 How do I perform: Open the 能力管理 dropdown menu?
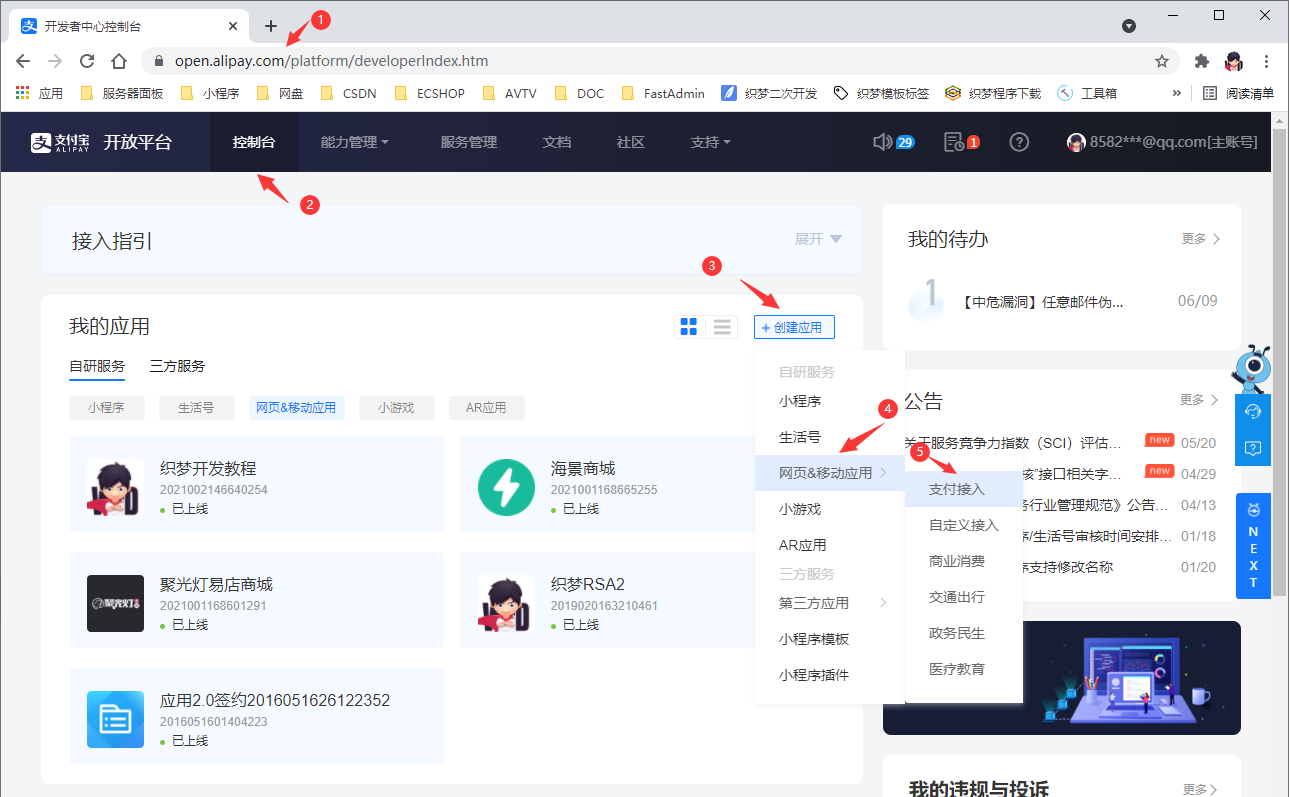tap(354, 142)
